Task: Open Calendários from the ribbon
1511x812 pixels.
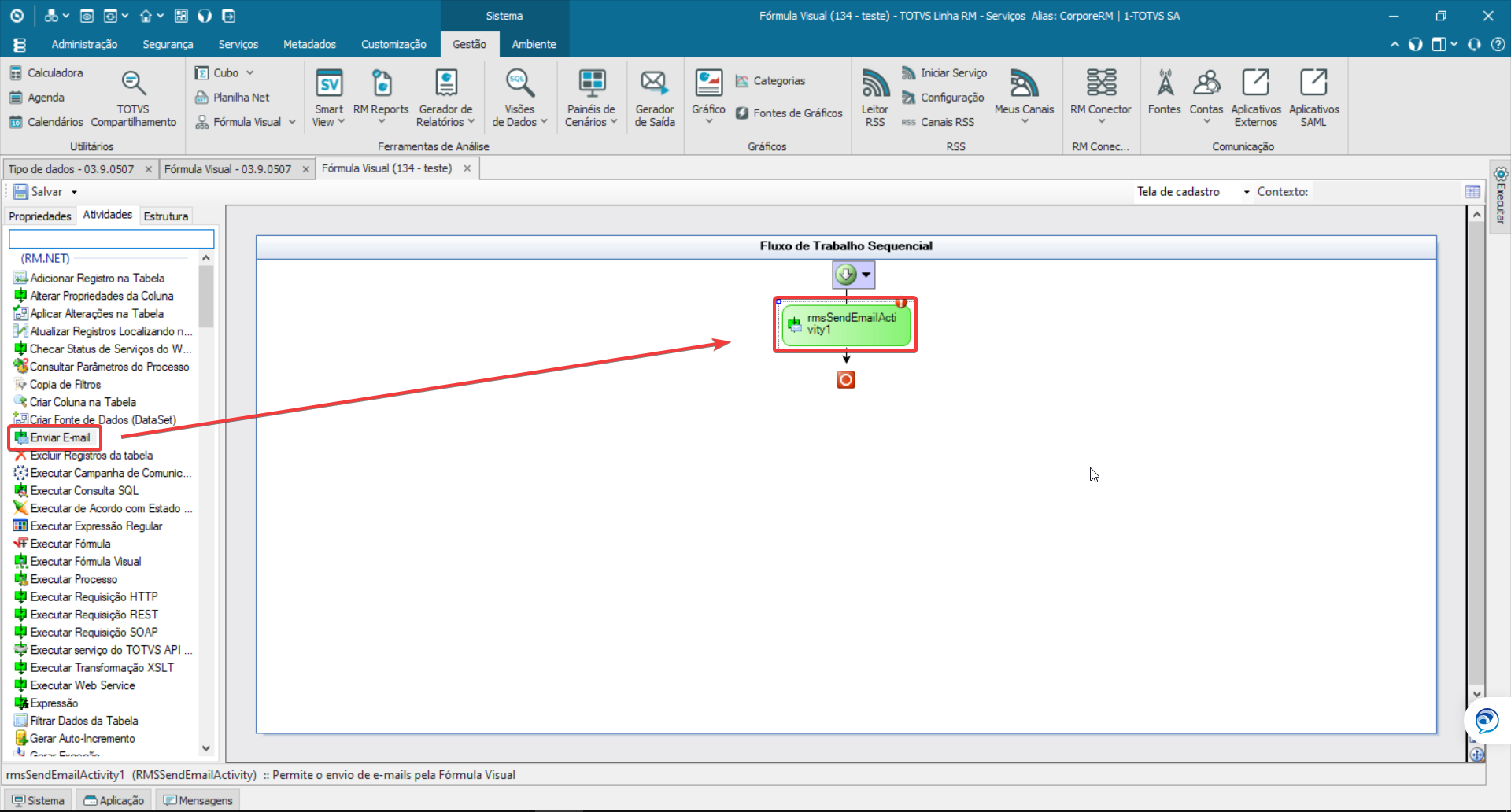Action: [x=46, y=122]
